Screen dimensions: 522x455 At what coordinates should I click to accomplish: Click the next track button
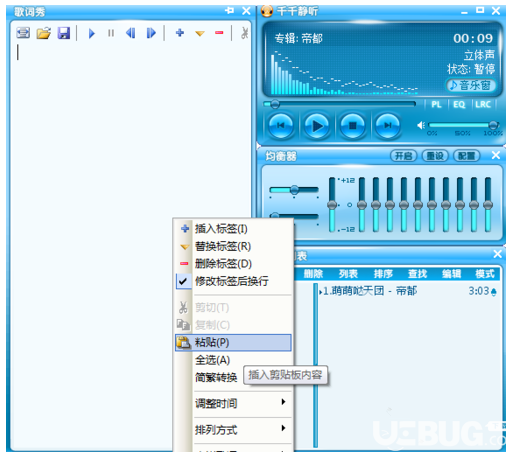coord(388,126)
